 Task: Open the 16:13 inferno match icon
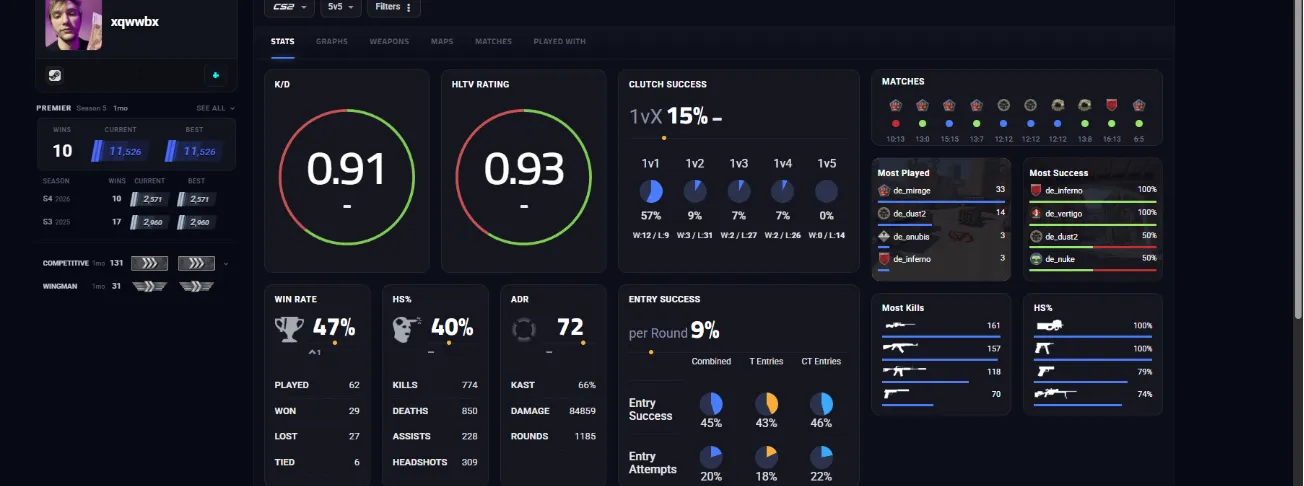pyautogui.click(x=1111, y=105)
